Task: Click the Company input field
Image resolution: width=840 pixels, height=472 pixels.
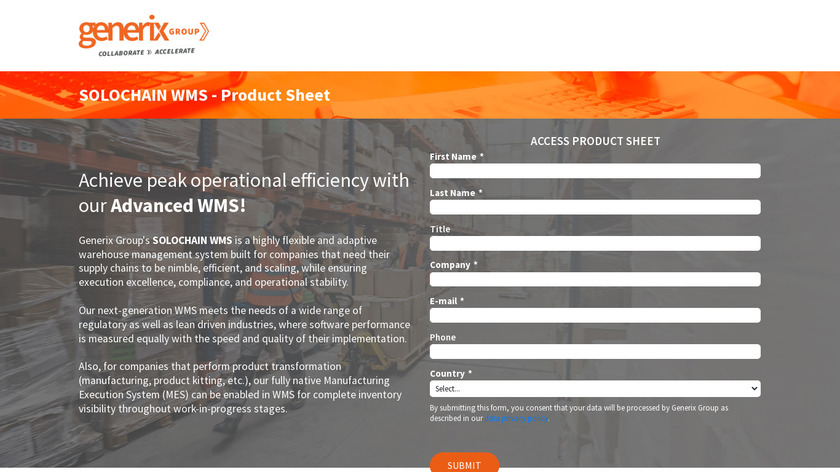Action: [x=595, y=279]
